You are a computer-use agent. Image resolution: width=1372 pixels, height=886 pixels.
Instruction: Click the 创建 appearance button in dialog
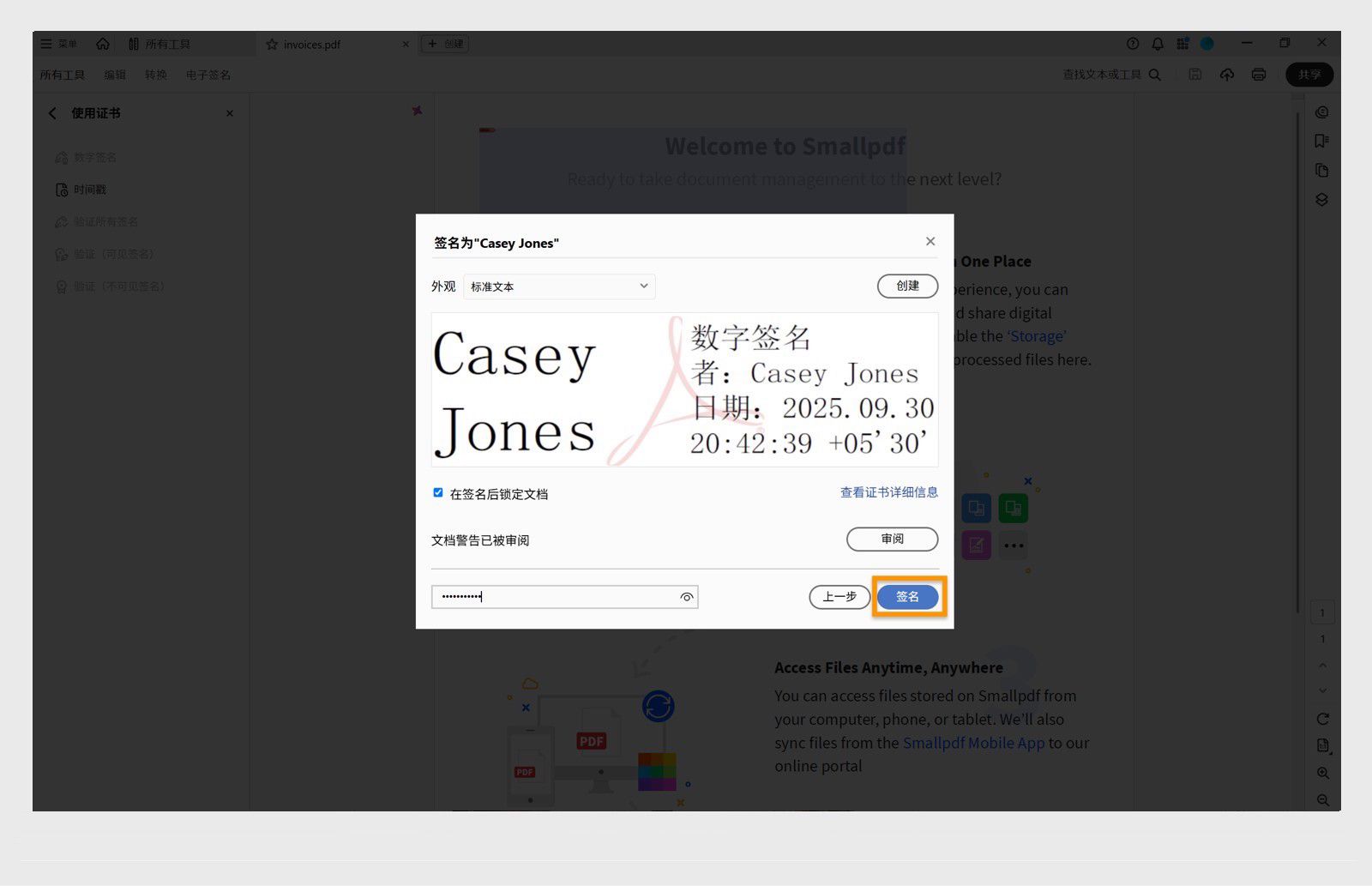(x=907, y=286)
